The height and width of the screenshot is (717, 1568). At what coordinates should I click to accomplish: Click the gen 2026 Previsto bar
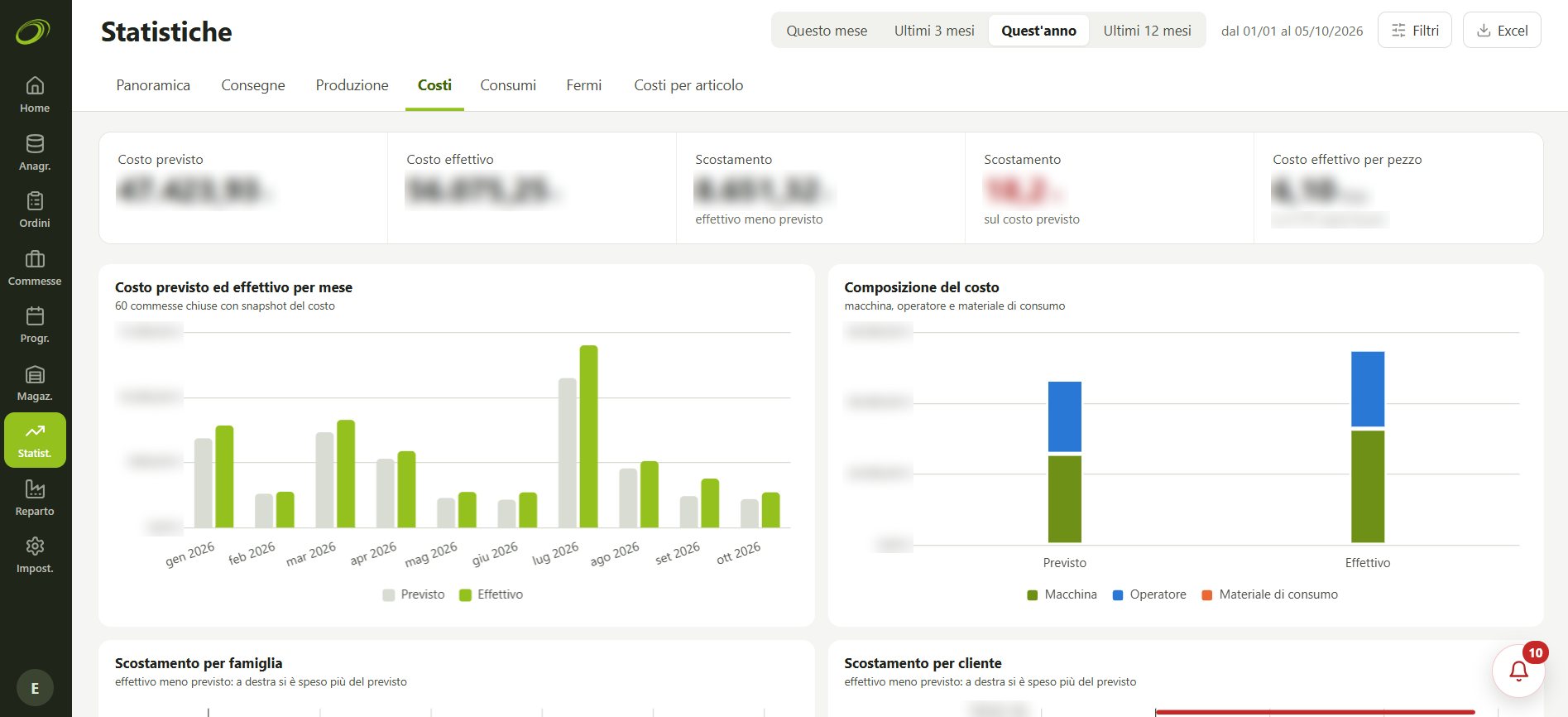204,483
